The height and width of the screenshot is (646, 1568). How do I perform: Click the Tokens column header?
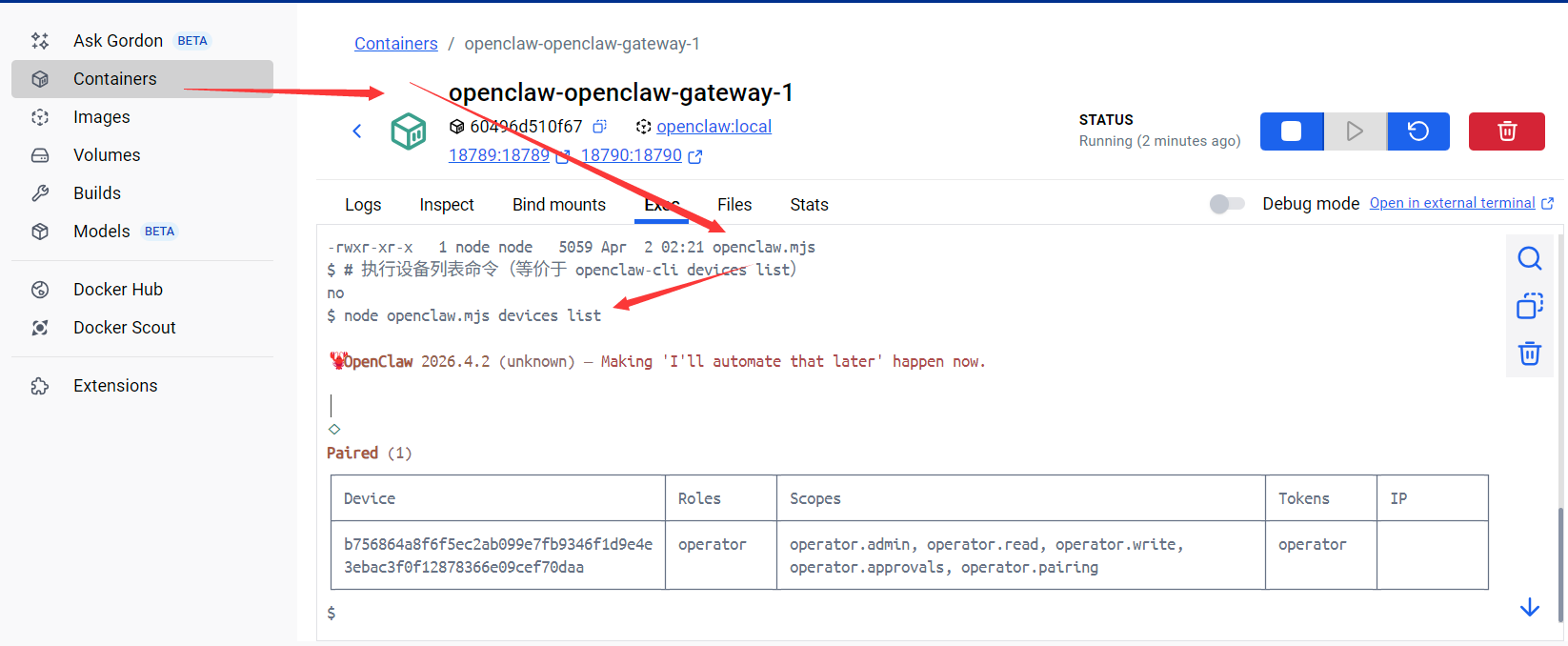pyautogui.click(x=1321, y=498)
